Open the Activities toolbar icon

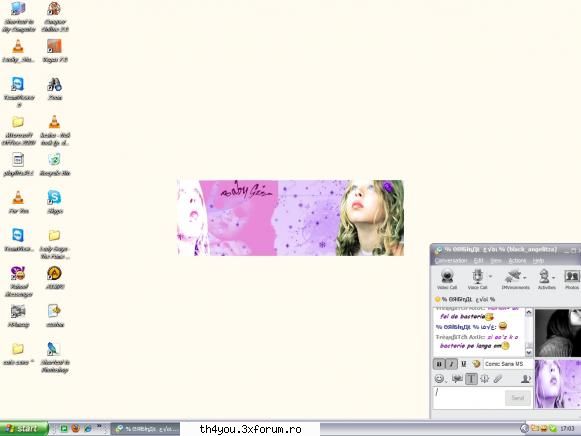[545, 279]
